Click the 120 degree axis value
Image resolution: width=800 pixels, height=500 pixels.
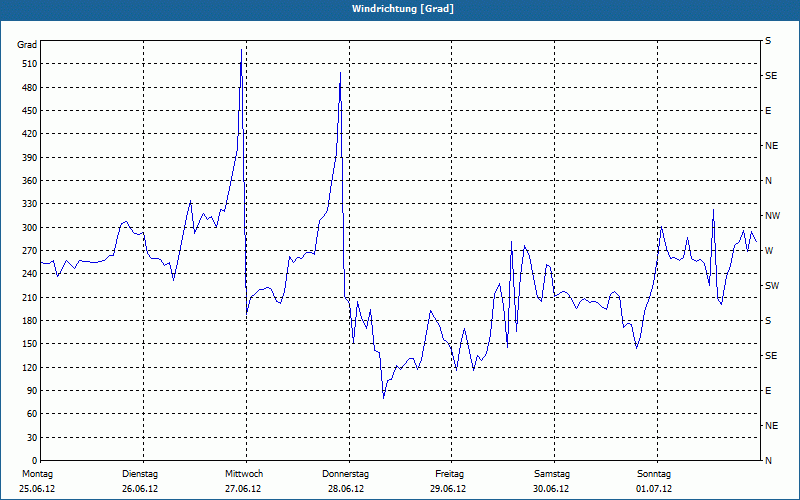point(30,367)
